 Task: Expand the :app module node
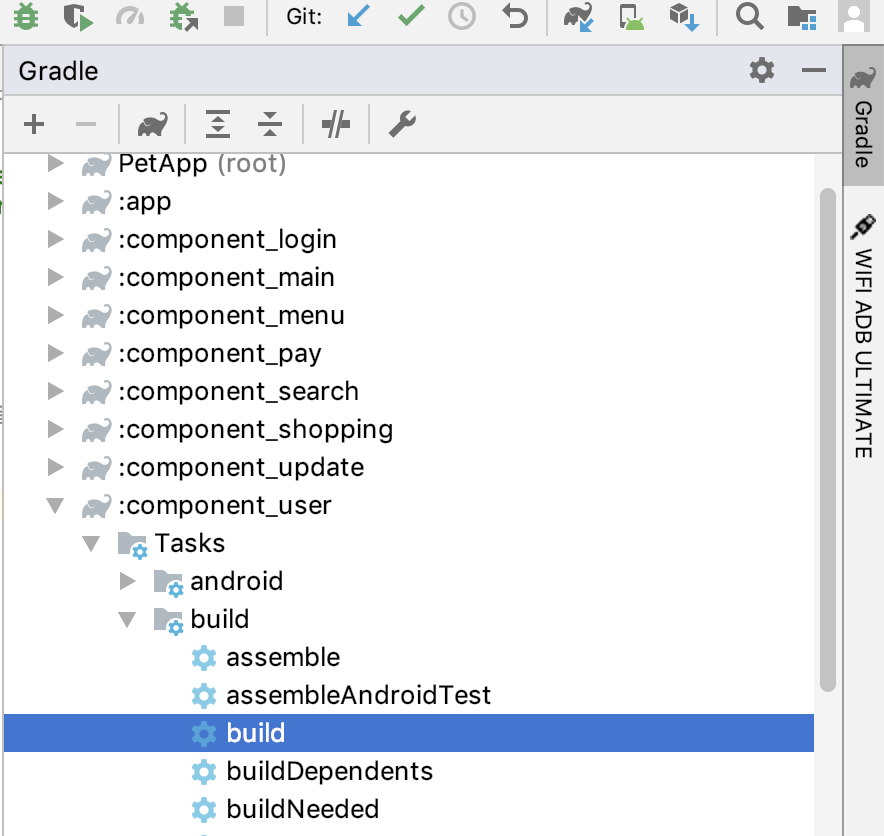coord(55,201)
